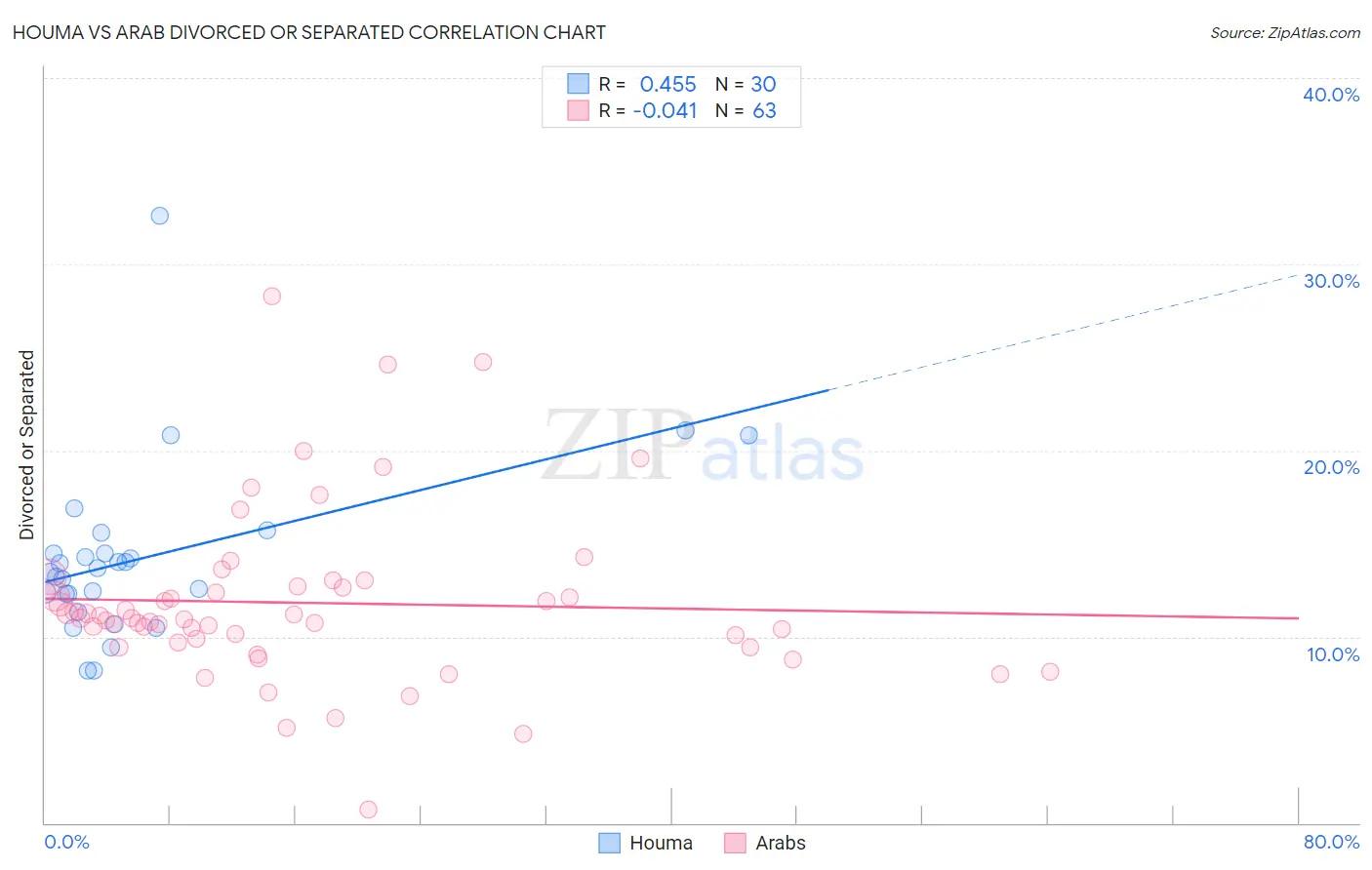The height and width of the screenshot is (870, 1372).
Task: Click the lowest pink point near x-axis
Action: pos(368,809)
